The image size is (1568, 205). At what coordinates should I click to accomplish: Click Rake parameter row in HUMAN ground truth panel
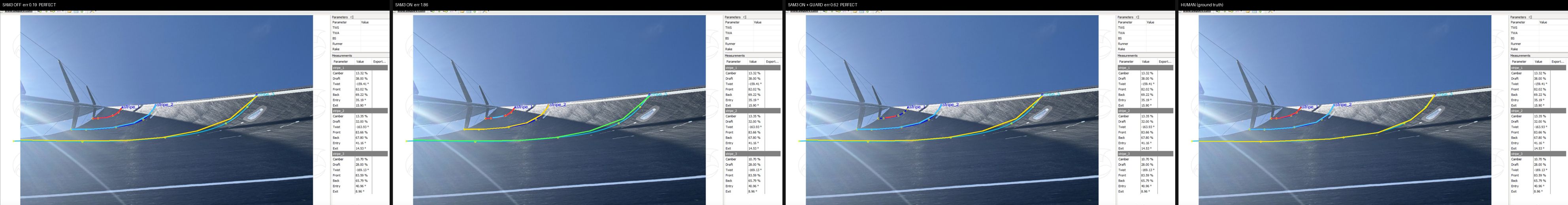1538,49
